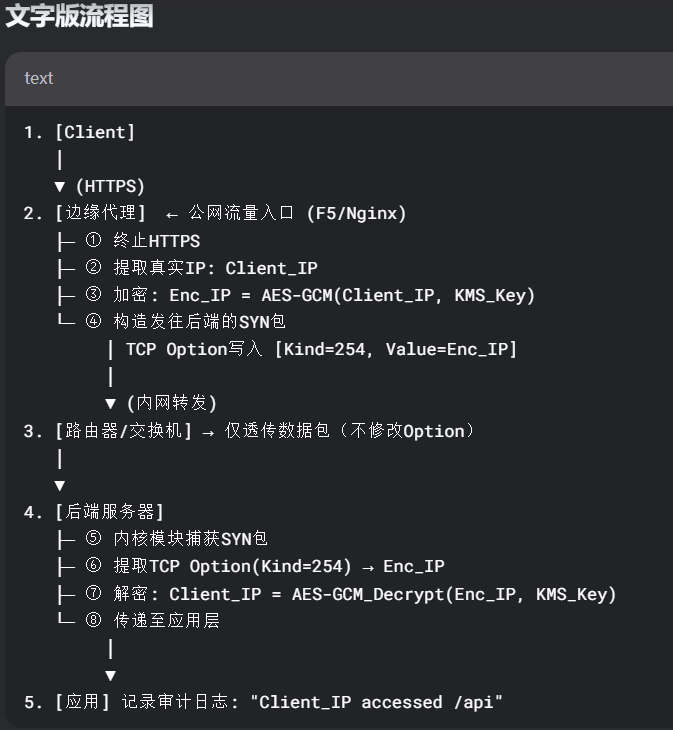Click the text language label

(39, 78)
